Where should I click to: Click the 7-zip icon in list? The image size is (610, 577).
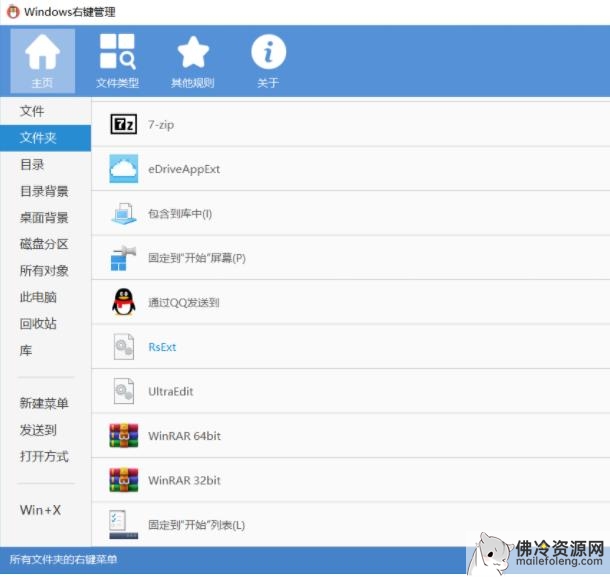pyautogui.click(x=124, y=124)
